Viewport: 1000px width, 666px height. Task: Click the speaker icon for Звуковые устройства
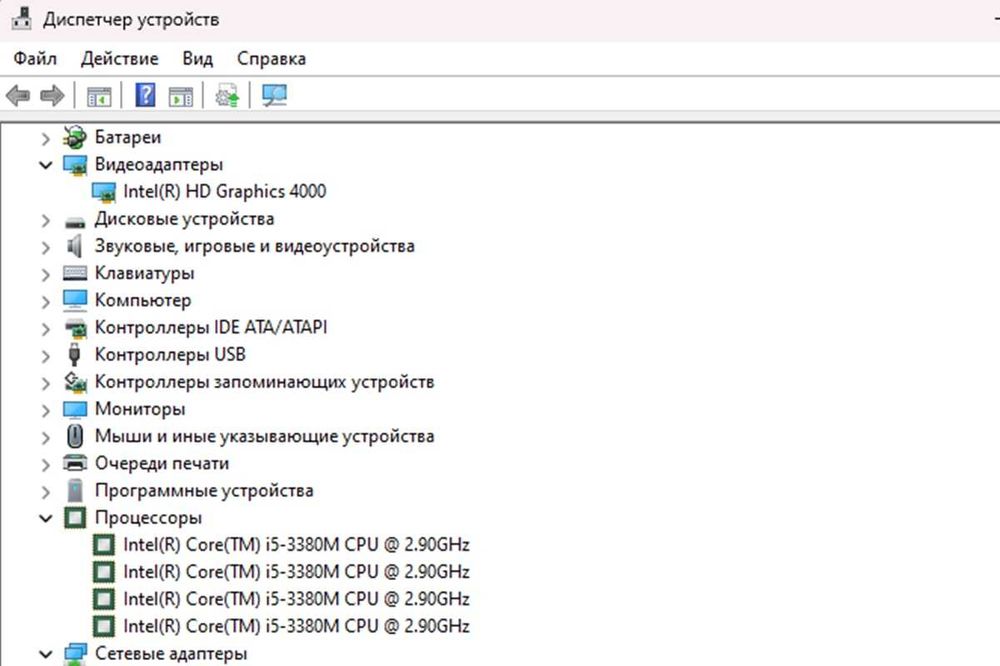point(75,246)
